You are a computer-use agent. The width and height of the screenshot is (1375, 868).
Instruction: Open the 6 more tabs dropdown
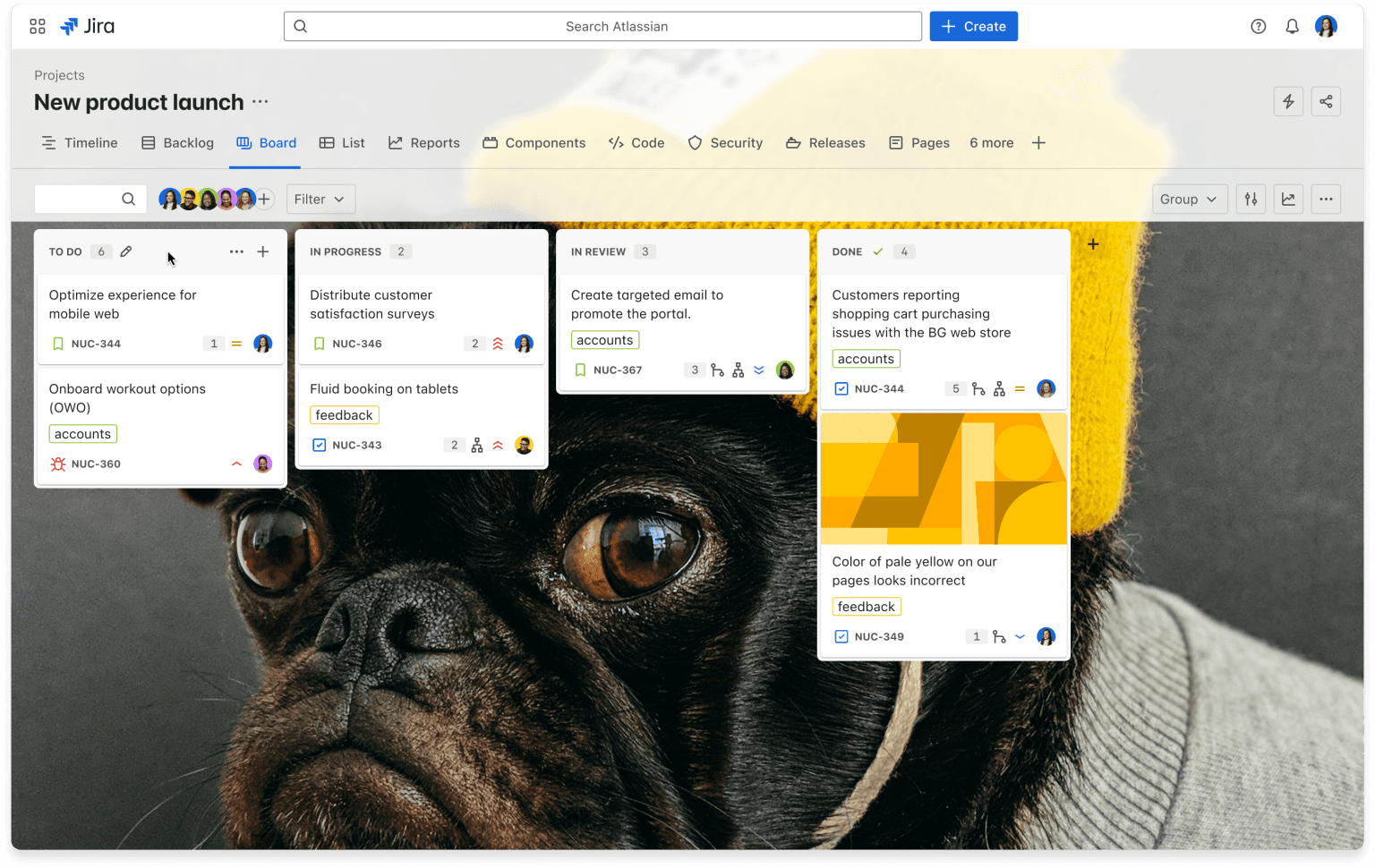tap(991, 142)
